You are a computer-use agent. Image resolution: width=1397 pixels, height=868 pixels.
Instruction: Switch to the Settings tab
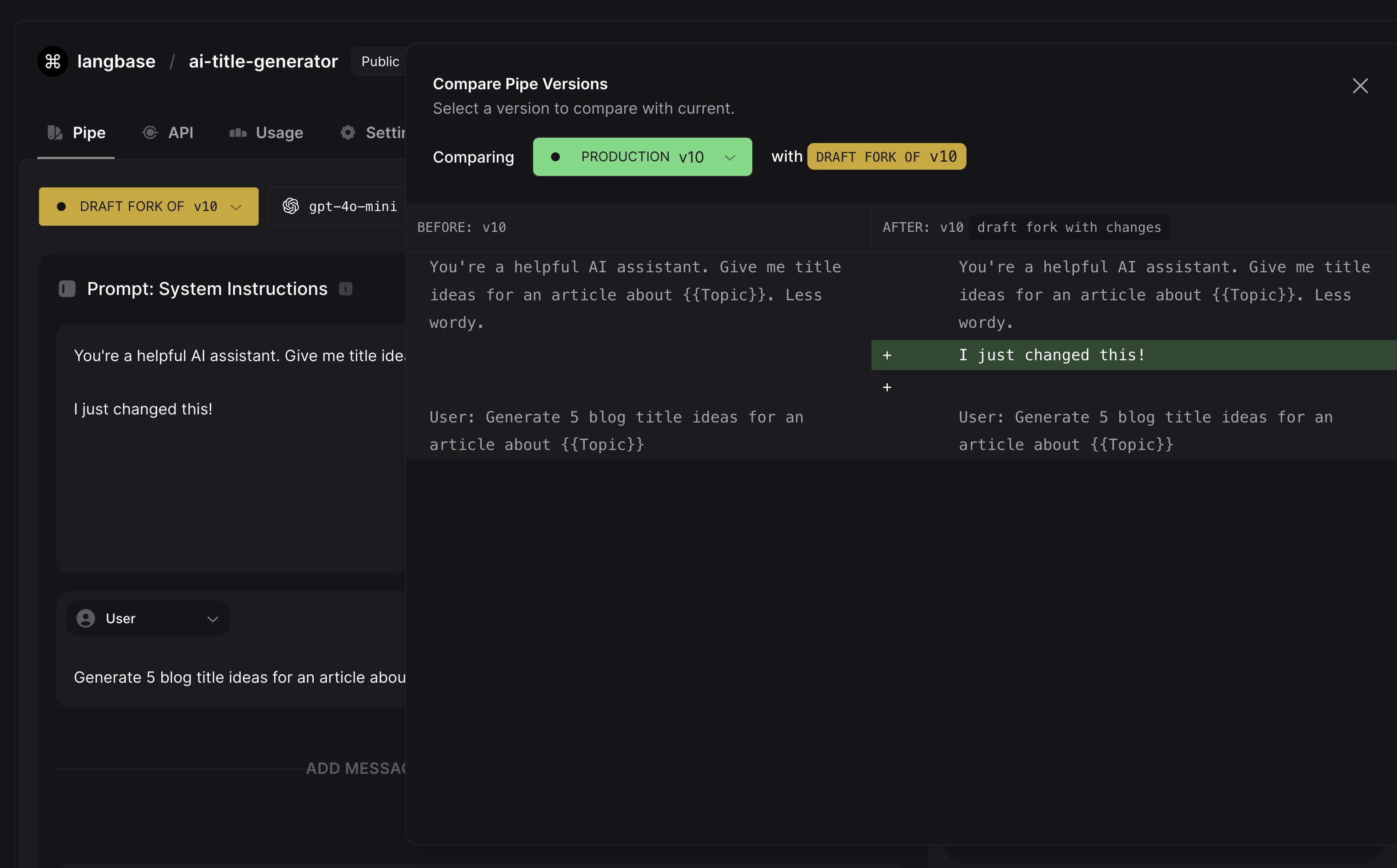coord(373,133)
